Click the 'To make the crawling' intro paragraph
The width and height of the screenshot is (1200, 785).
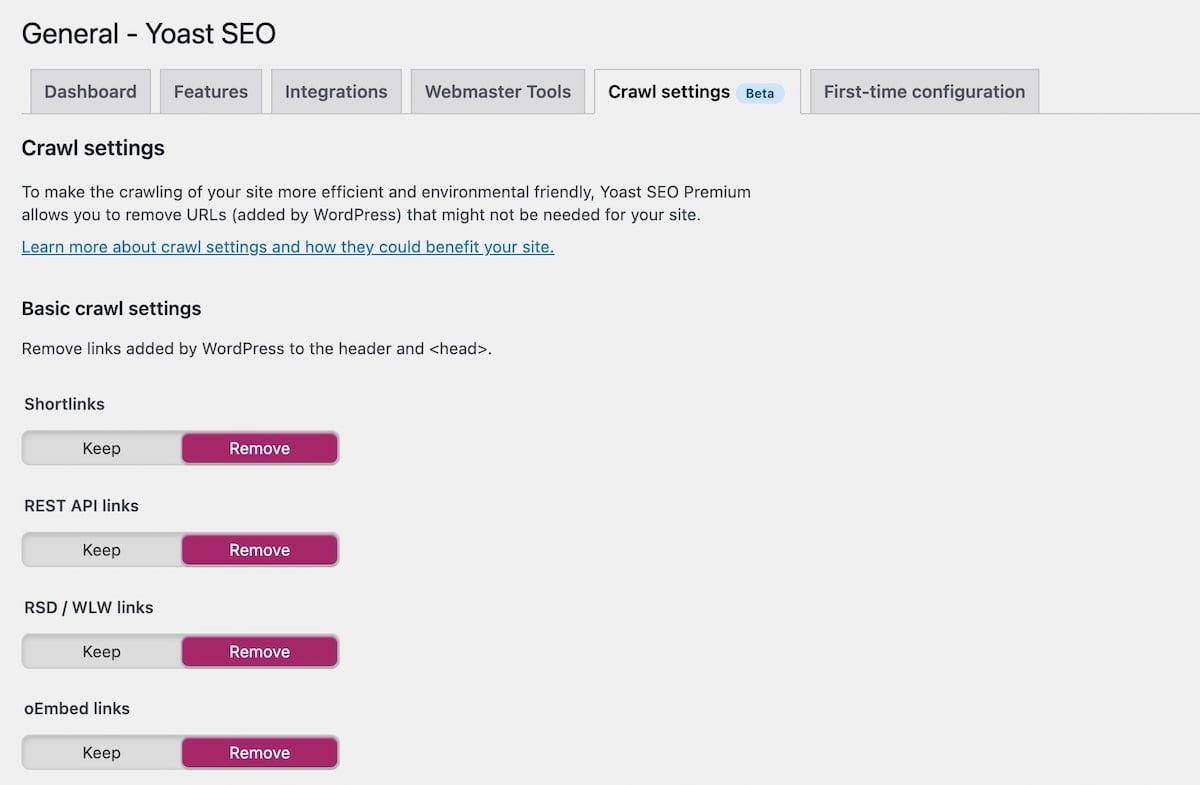click(x=386, y=203)
